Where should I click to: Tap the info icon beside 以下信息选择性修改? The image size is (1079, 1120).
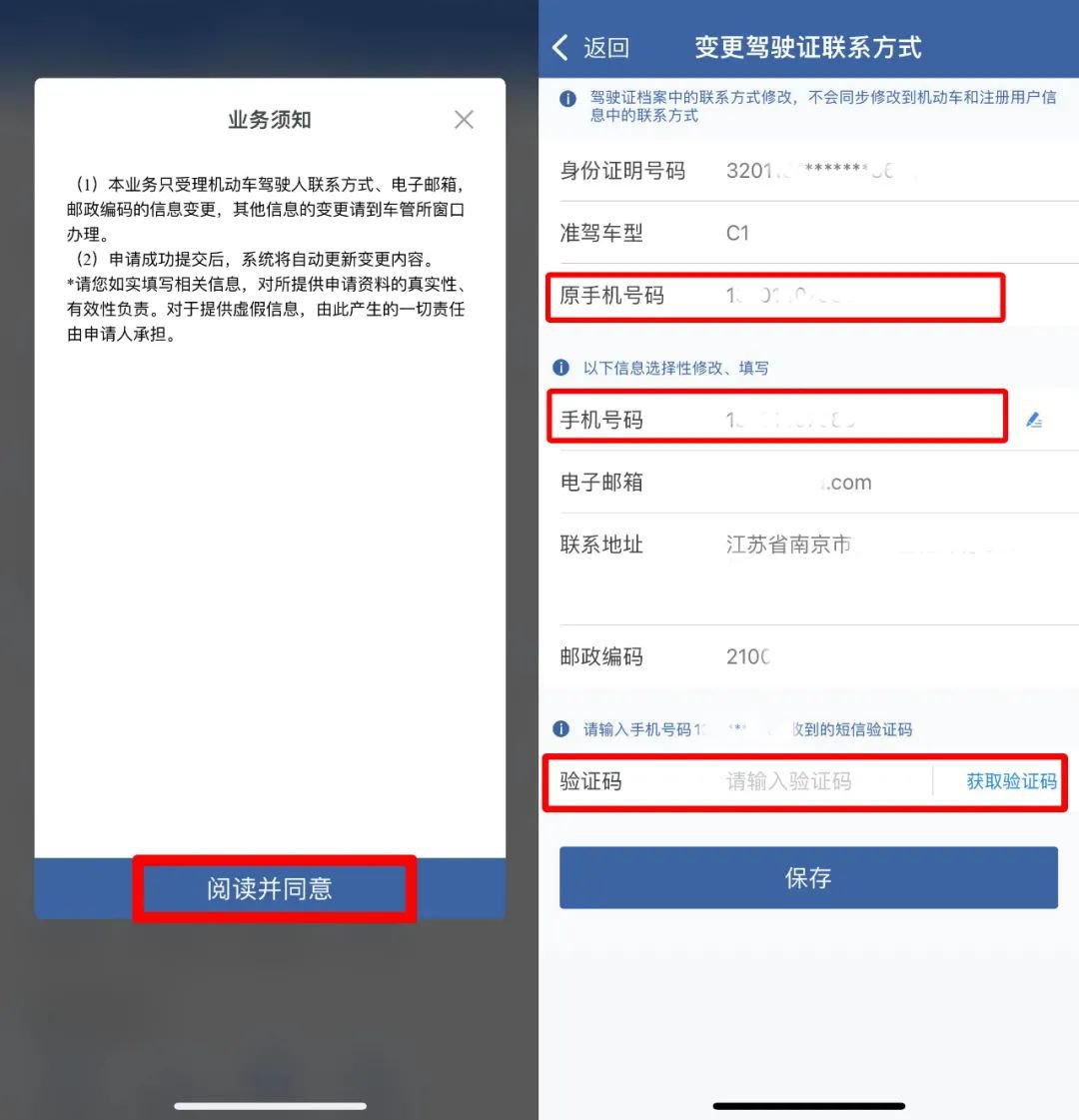[x=561, y=367]
